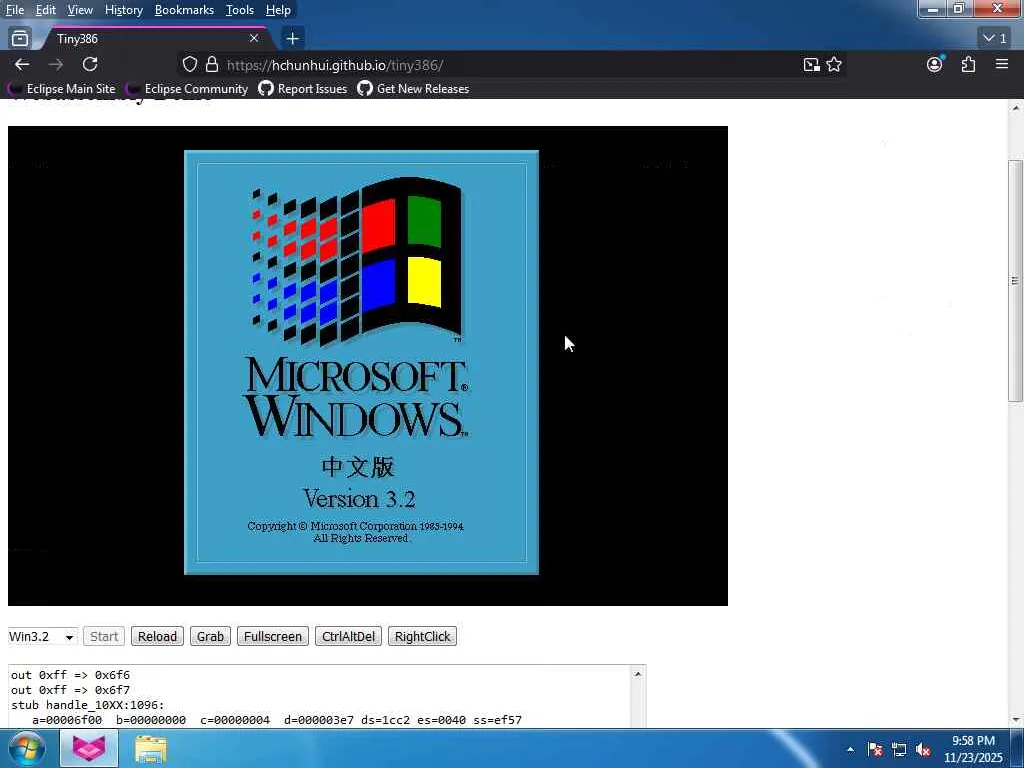The image size is (1024, 768).
Task: Reload the page with the refresh icon
Action: point(90,65)
